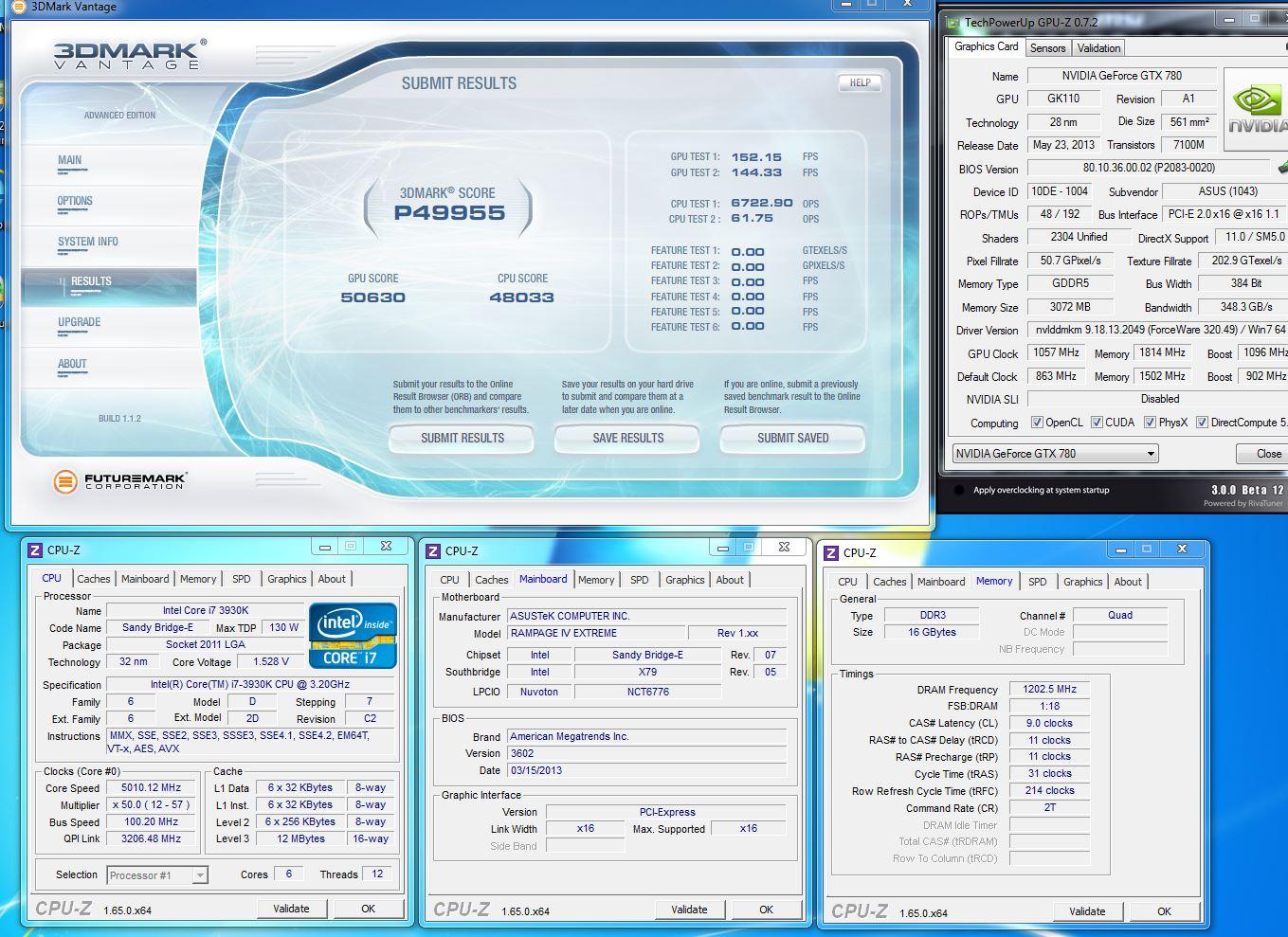1288x937 pixels.
Task: Click OK in the Mainboard CPU-Z window
Action: 766,910
